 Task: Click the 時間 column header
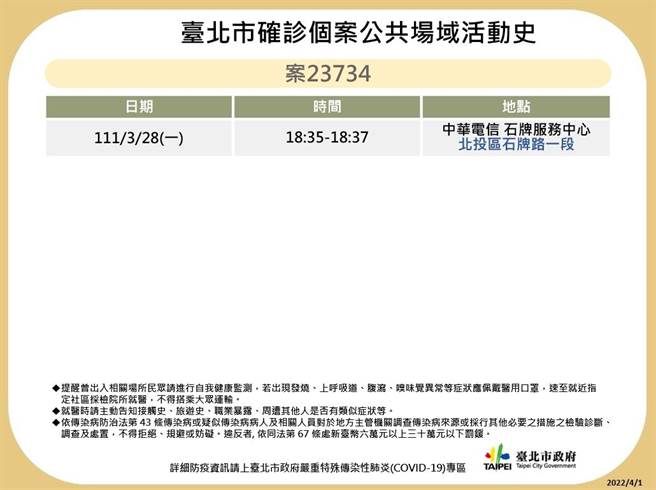pos(327,107)
